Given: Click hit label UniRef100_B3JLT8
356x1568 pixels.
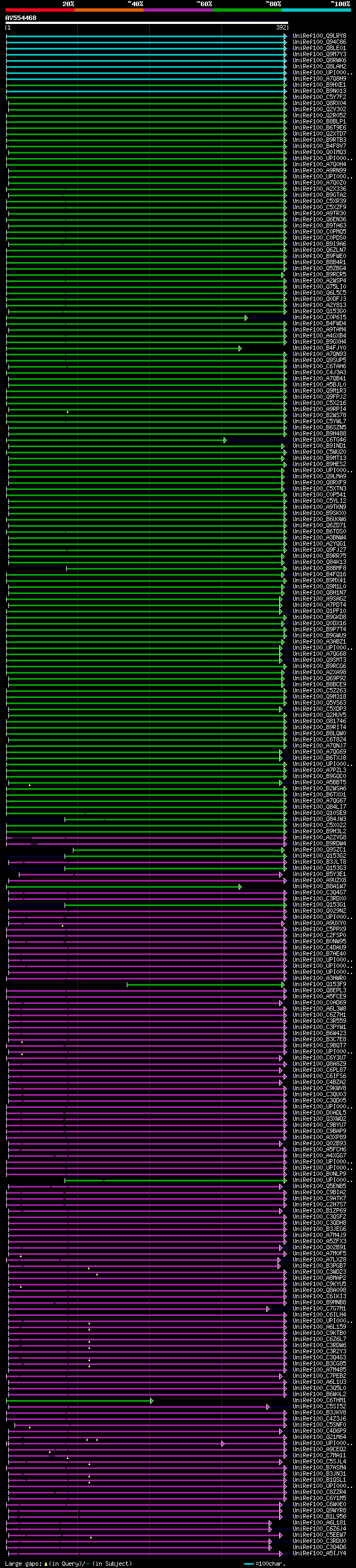Looking at the screenshot, I should (x=319, y=862).
